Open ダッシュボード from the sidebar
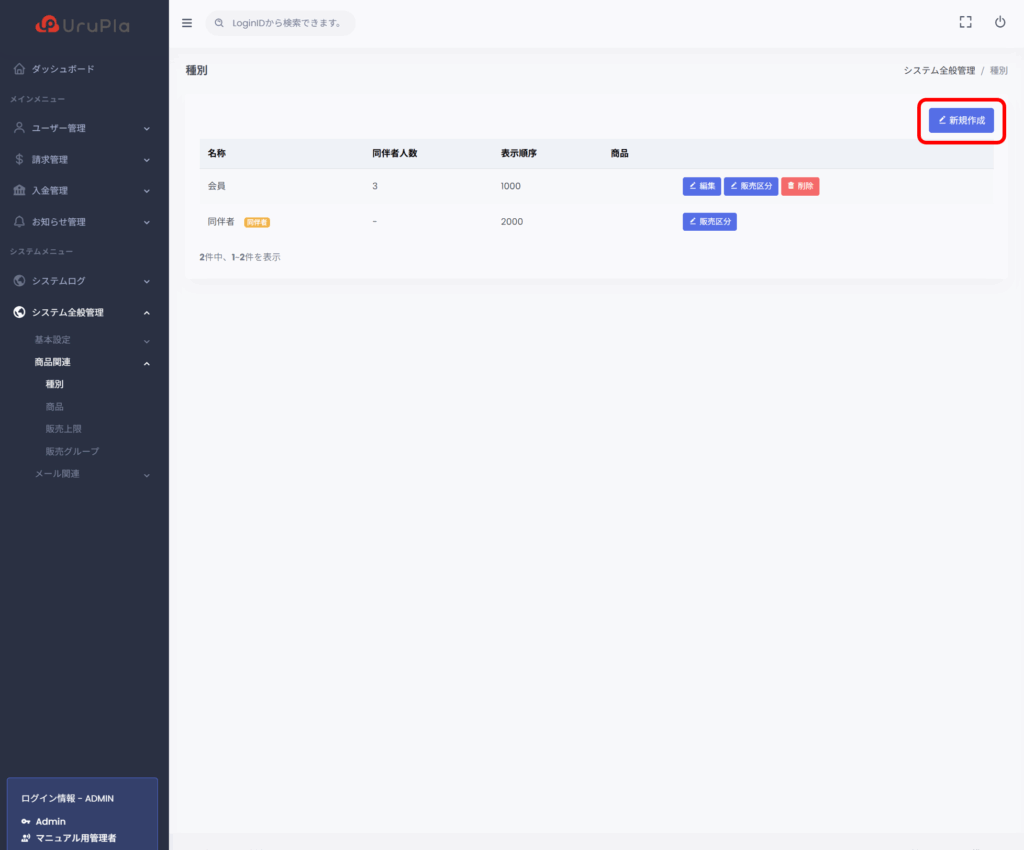Image resolution: width=1024 pixels, height=850 pixels. 62,69
